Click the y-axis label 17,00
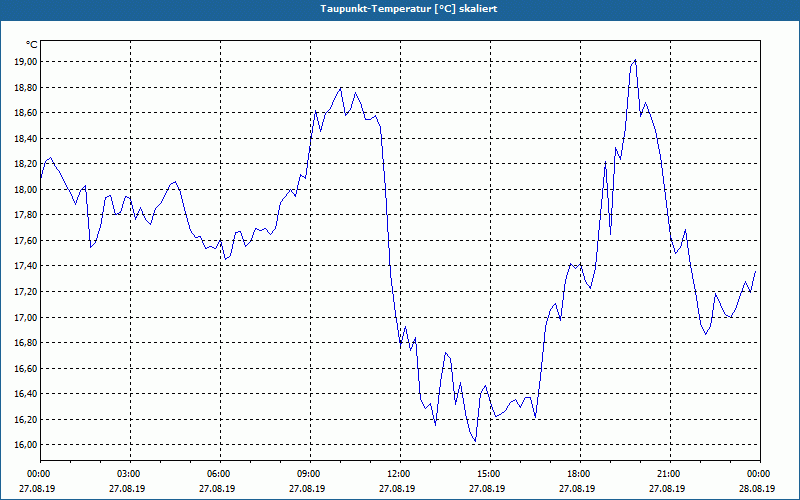Viewport: 800px width, 500px height. [27, 317]
